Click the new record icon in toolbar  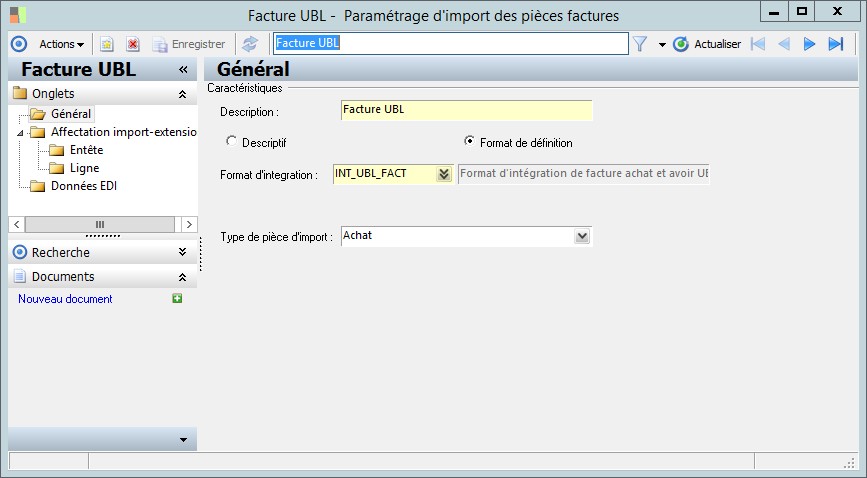[107, 44]
